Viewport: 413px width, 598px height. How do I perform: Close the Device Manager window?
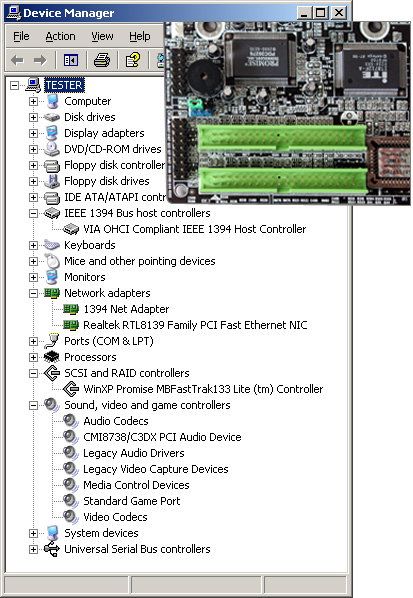(x=339, y=13)
